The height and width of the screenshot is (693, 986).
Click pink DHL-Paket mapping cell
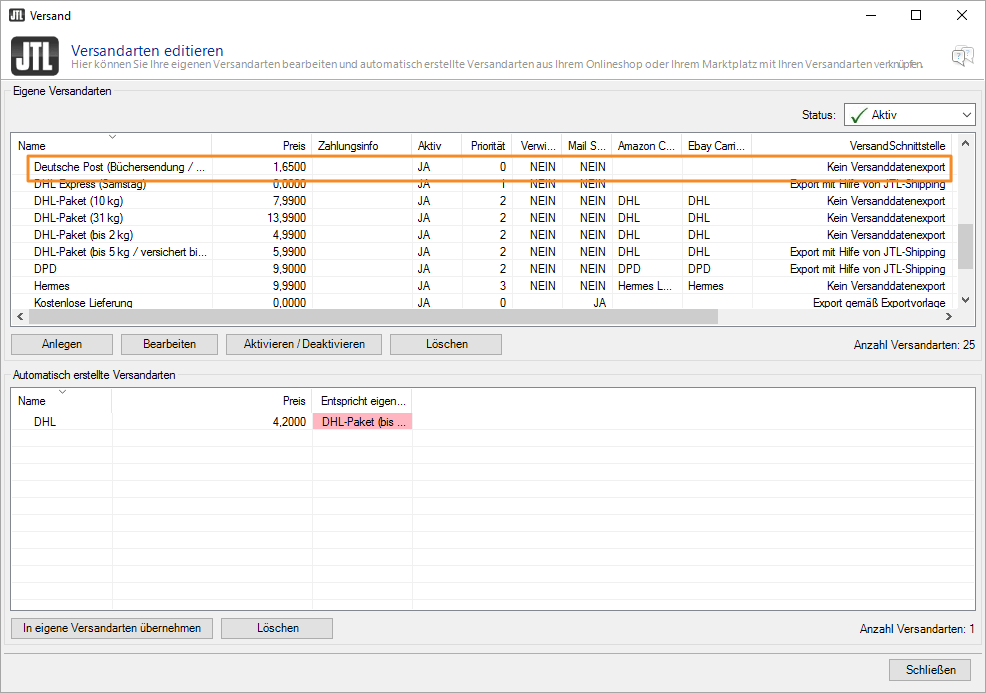click(362, 422)
